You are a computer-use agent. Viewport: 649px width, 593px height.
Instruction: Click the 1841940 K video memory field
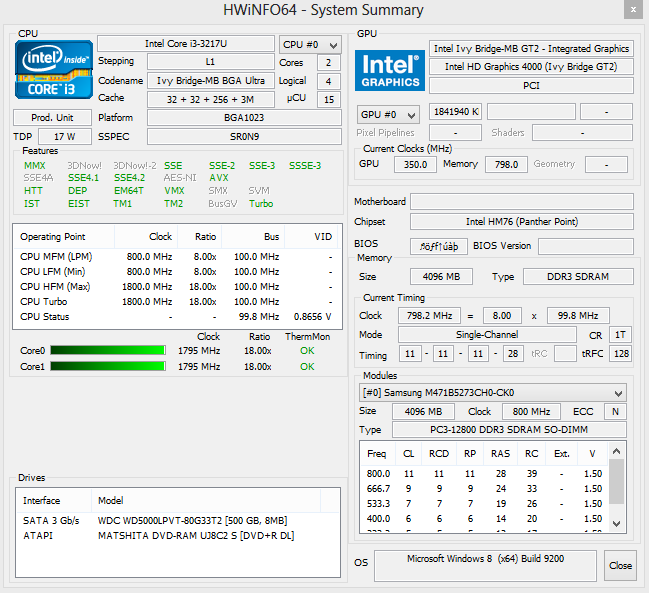point(455,112)
